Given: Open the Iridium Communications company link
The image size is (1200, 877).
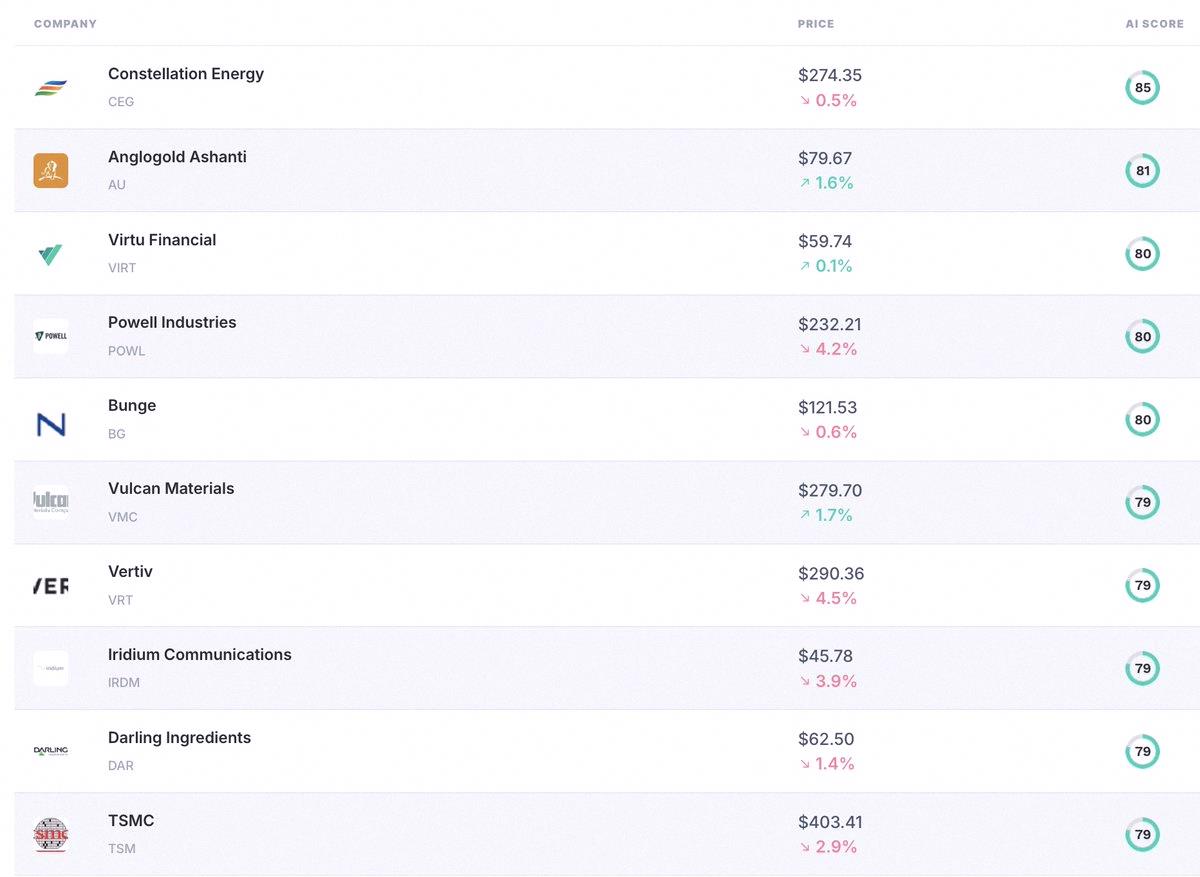Looking at the screenshot, I should click(x=200, y=655).
